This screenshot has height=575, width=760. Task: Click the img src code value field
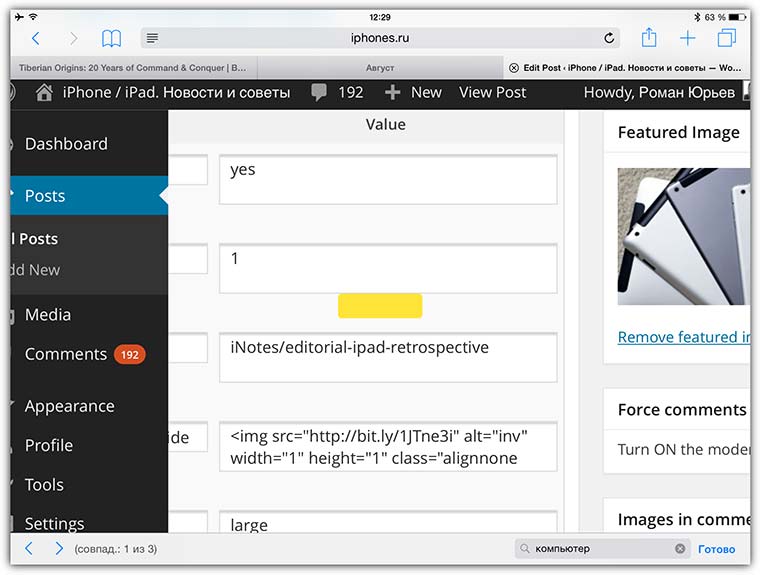[x=388, y=447]
